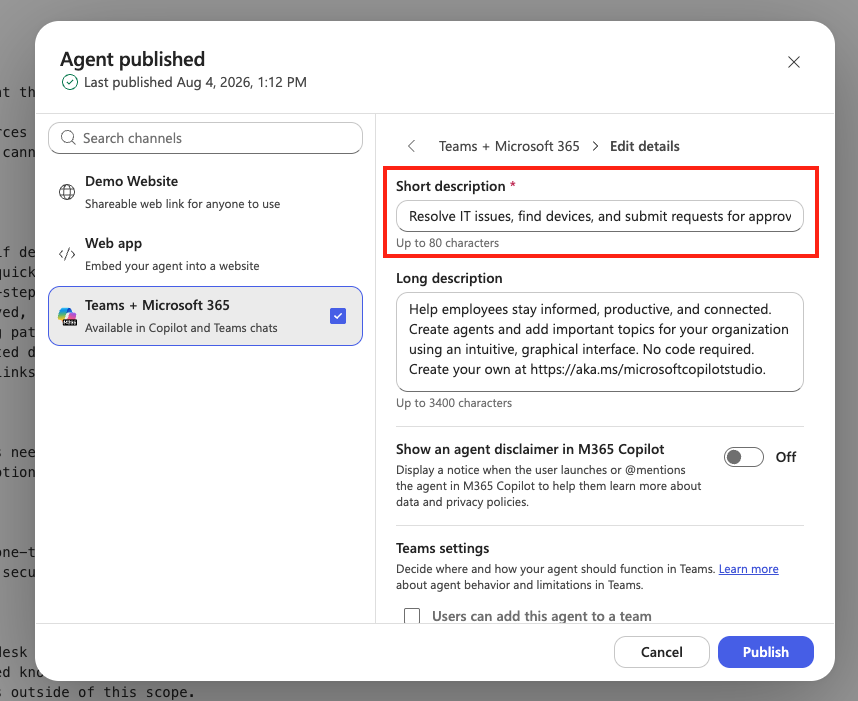858x701 pixels.
Task: Go back using the left chevron
Action: 411,146
